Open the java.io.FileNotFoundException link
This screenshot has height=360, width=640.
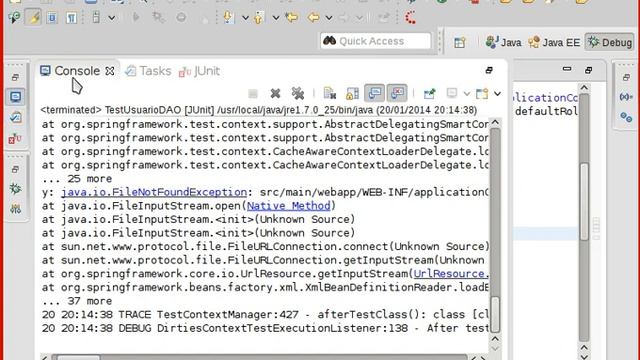coord(154,192)
